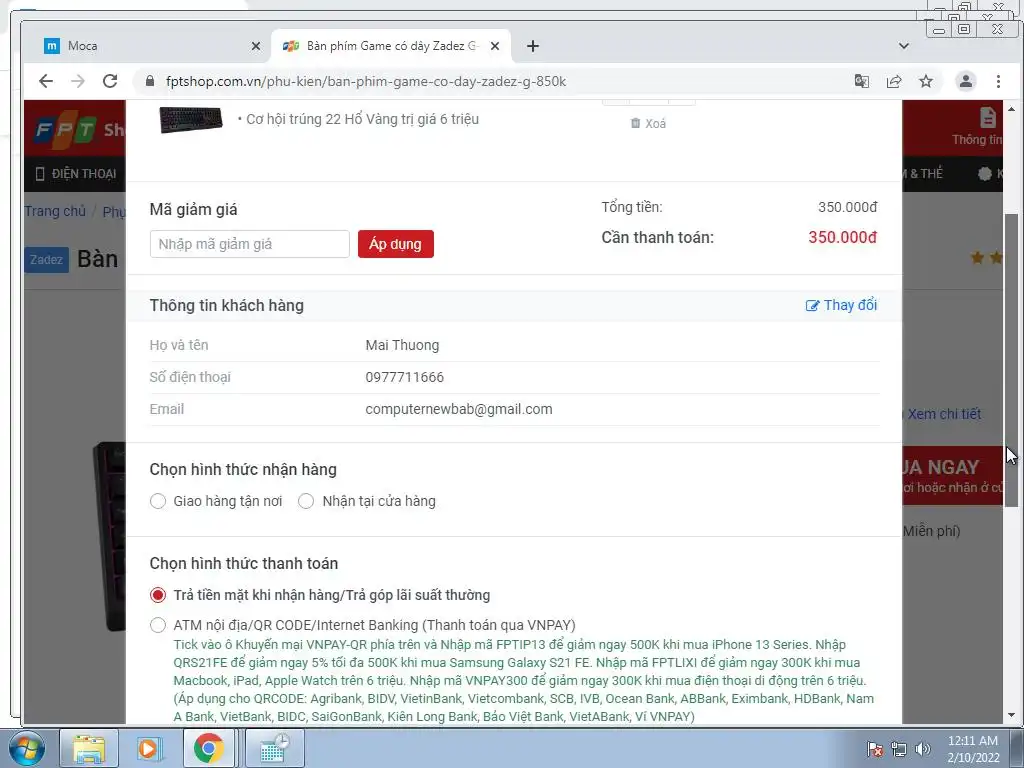1024x768 pixels.
Task: Click the share page icon
Action: pyautogui.click(x=893, y=81)
